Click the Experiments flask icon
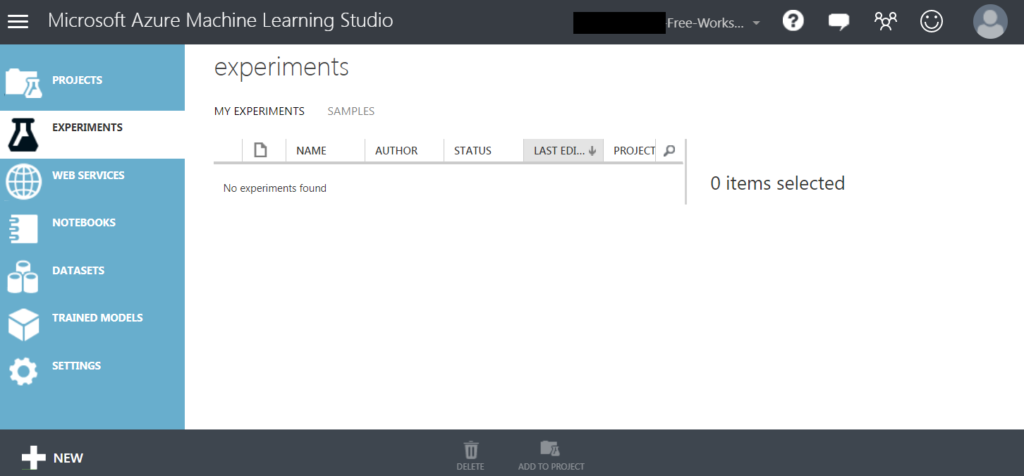Image resolution: width=1024 pixels, height=476 pixels. (22, 135)
